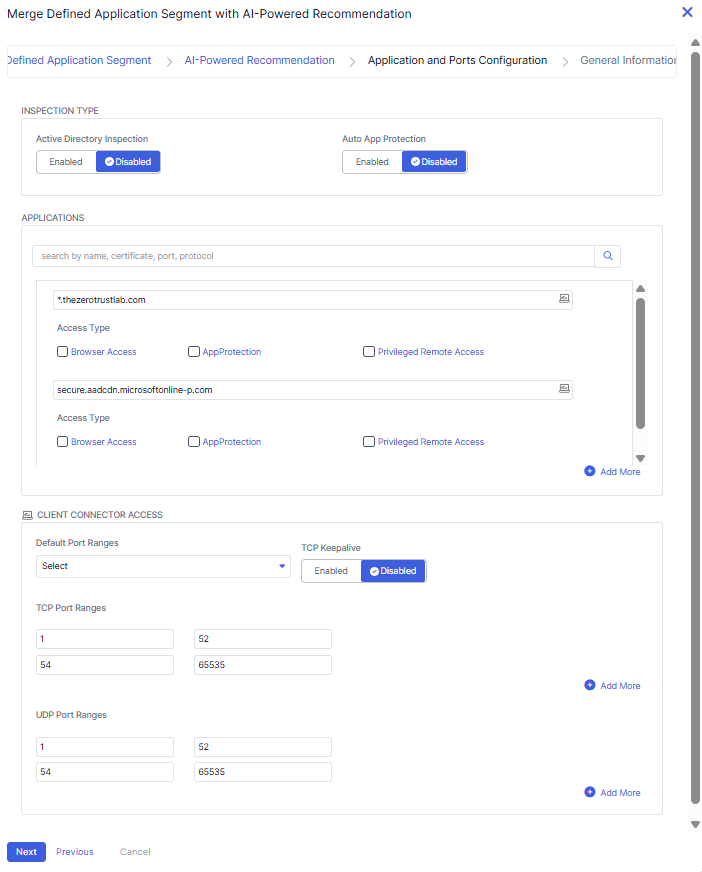Enable Auto App Protection
The height and width of the screenshot is (872, 702).
372,162
